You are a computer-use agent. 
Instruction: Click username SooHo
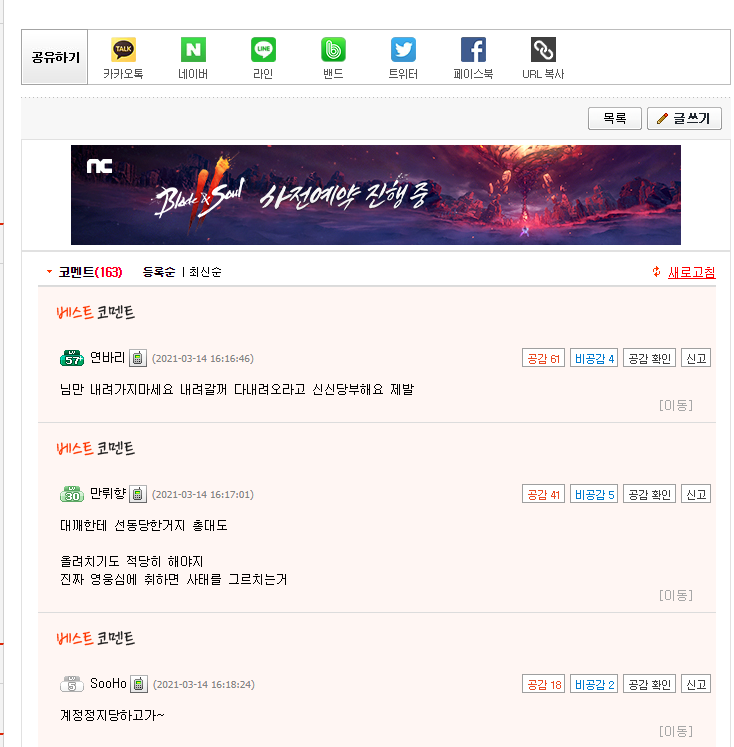109,684
